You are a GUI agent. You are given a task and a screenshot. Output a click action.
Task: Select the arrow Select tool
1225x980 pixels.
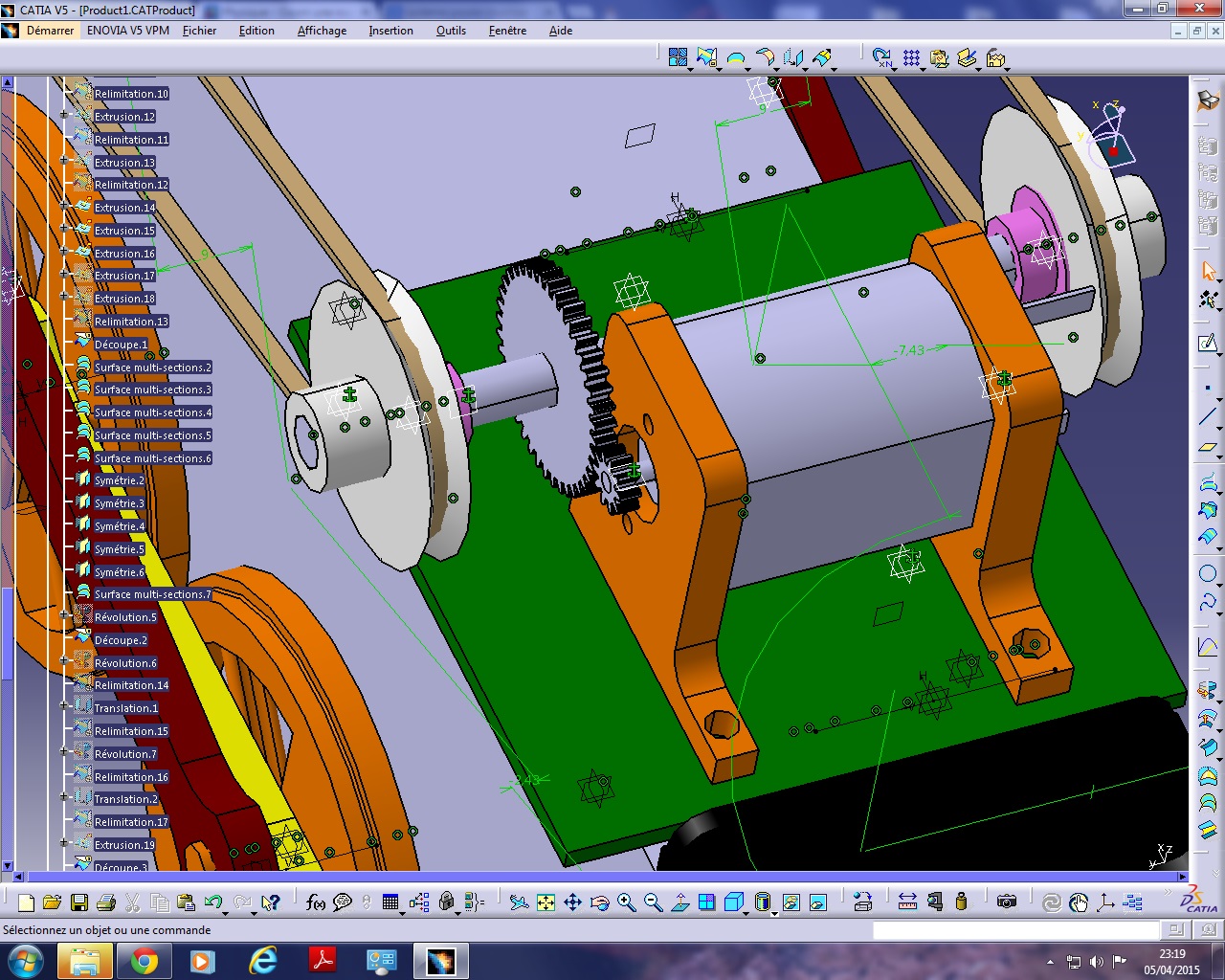[1208, 271]
